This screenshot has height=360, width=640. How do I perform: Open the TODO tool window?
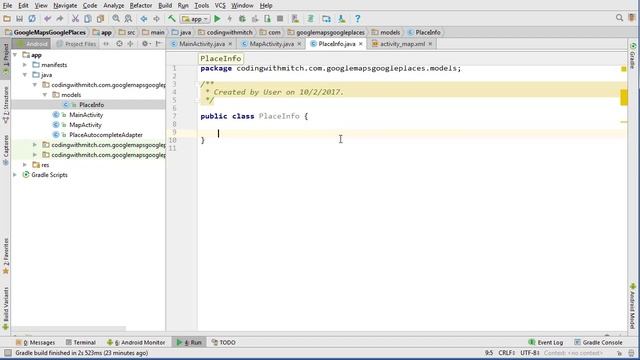tap(223, 342)
